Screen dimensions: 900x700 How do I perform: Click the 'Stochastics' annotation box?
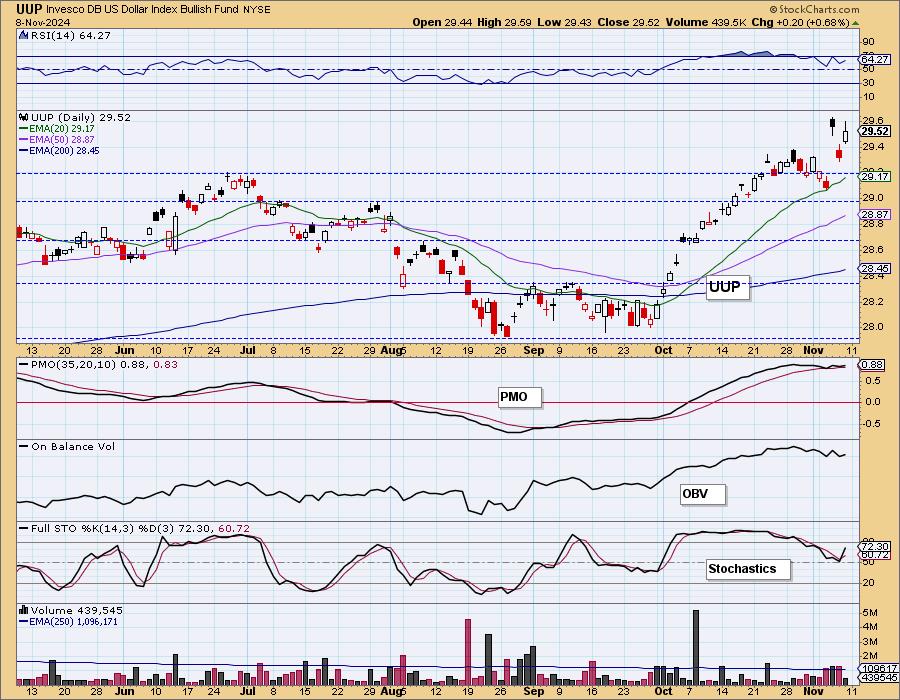tap(748, 569)
